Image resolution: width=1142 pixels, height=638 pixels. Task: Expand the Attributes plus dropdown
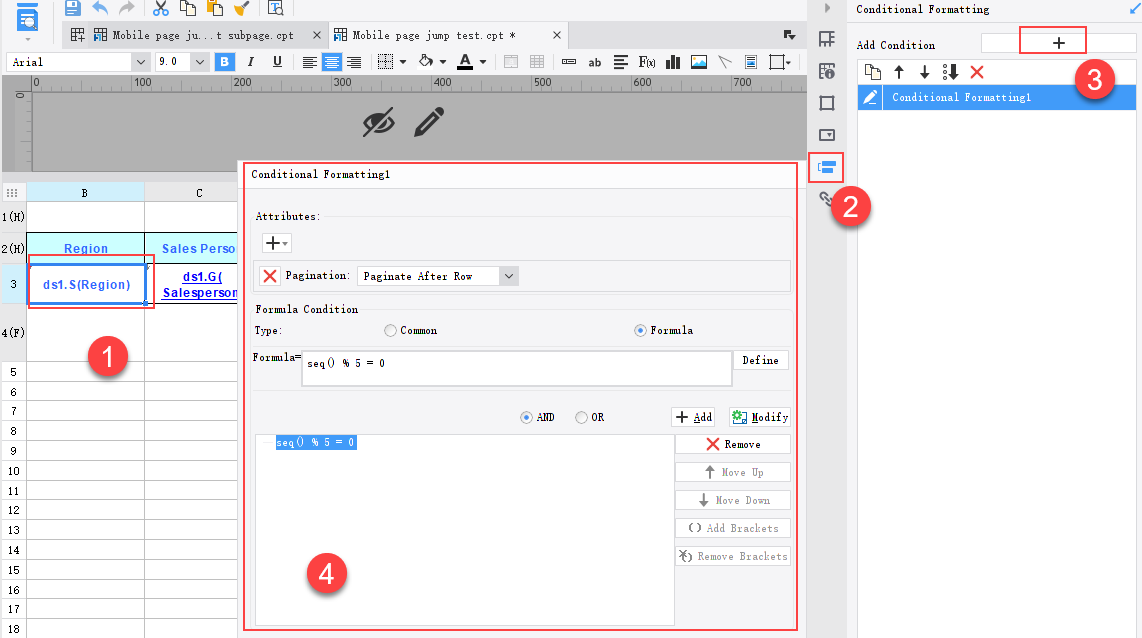[276, 242]
